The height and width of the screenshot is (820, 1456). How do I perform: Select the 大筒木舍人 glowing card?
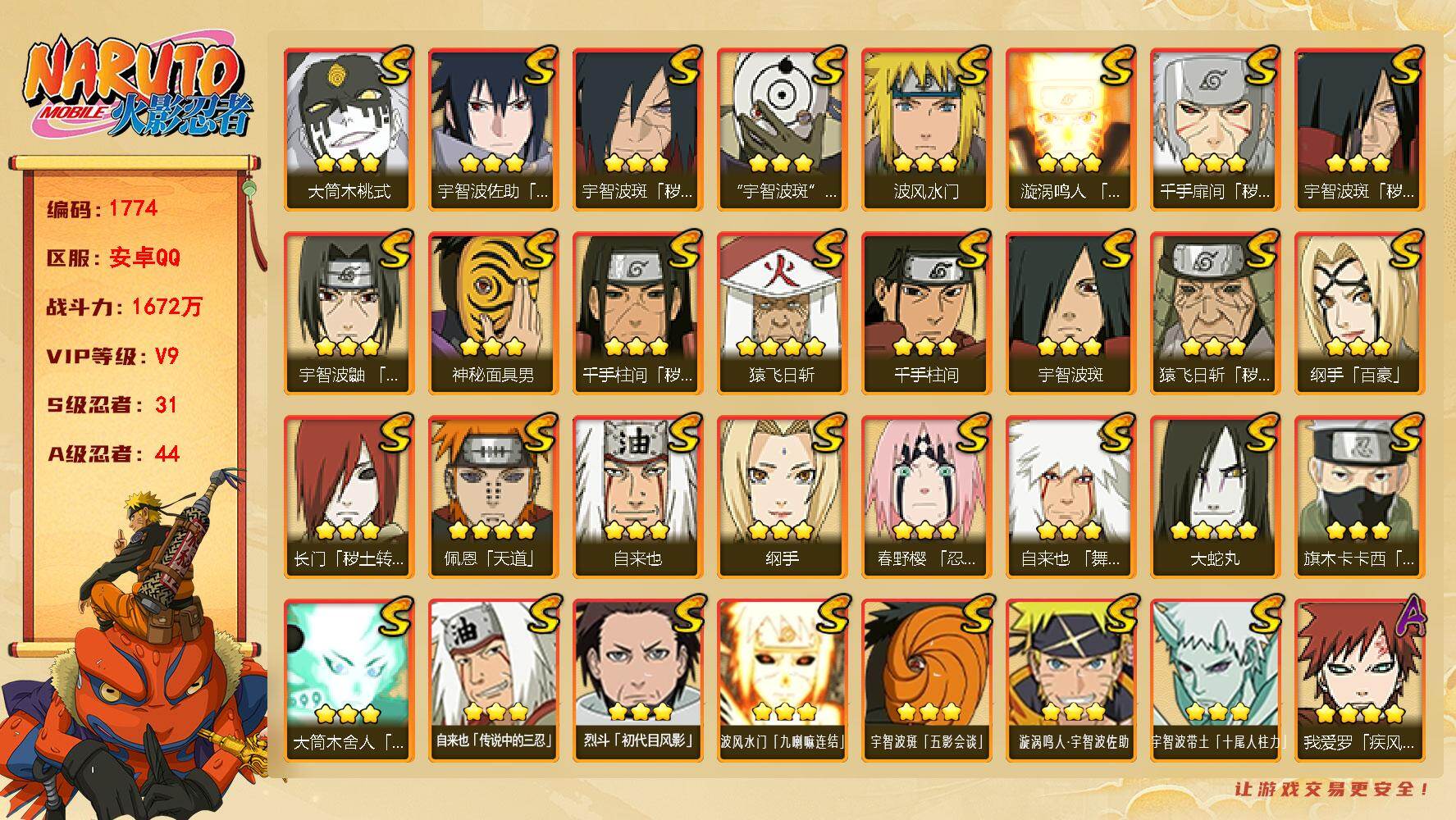click(x=349, y=681)
